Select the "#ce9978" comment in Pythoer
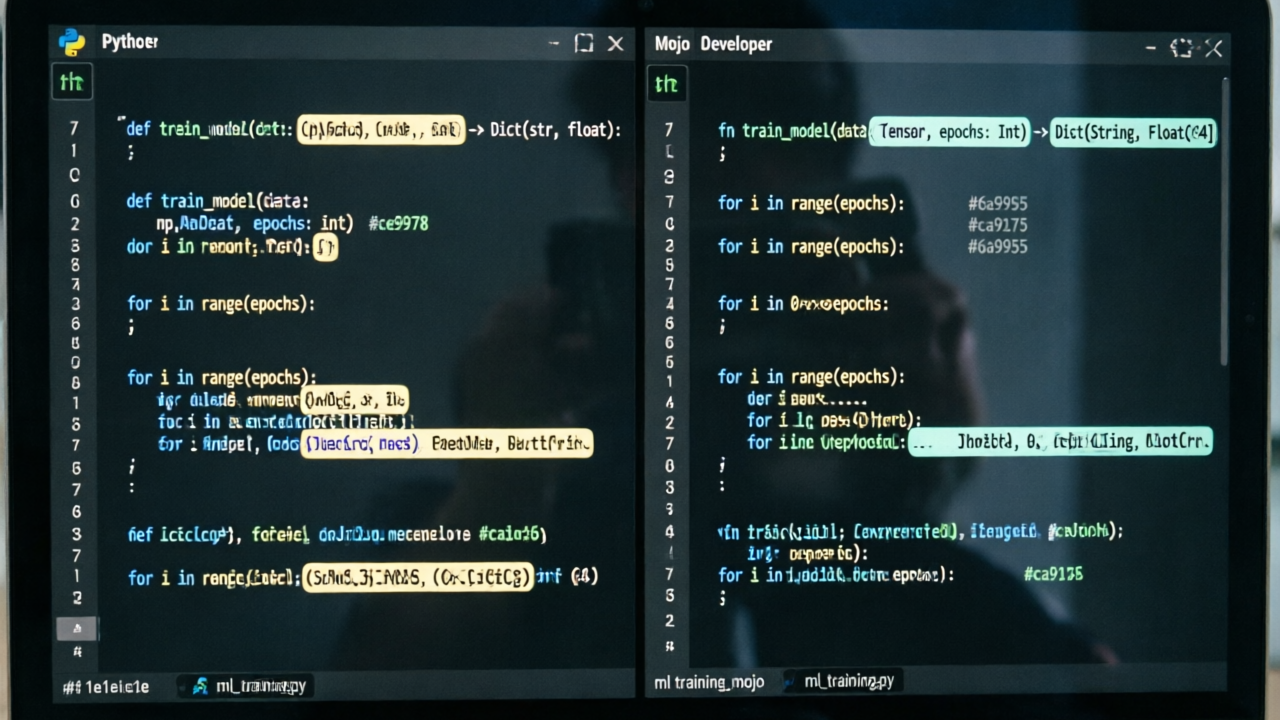The height and width of the screenshot is (720, 1280). (398, 223)
